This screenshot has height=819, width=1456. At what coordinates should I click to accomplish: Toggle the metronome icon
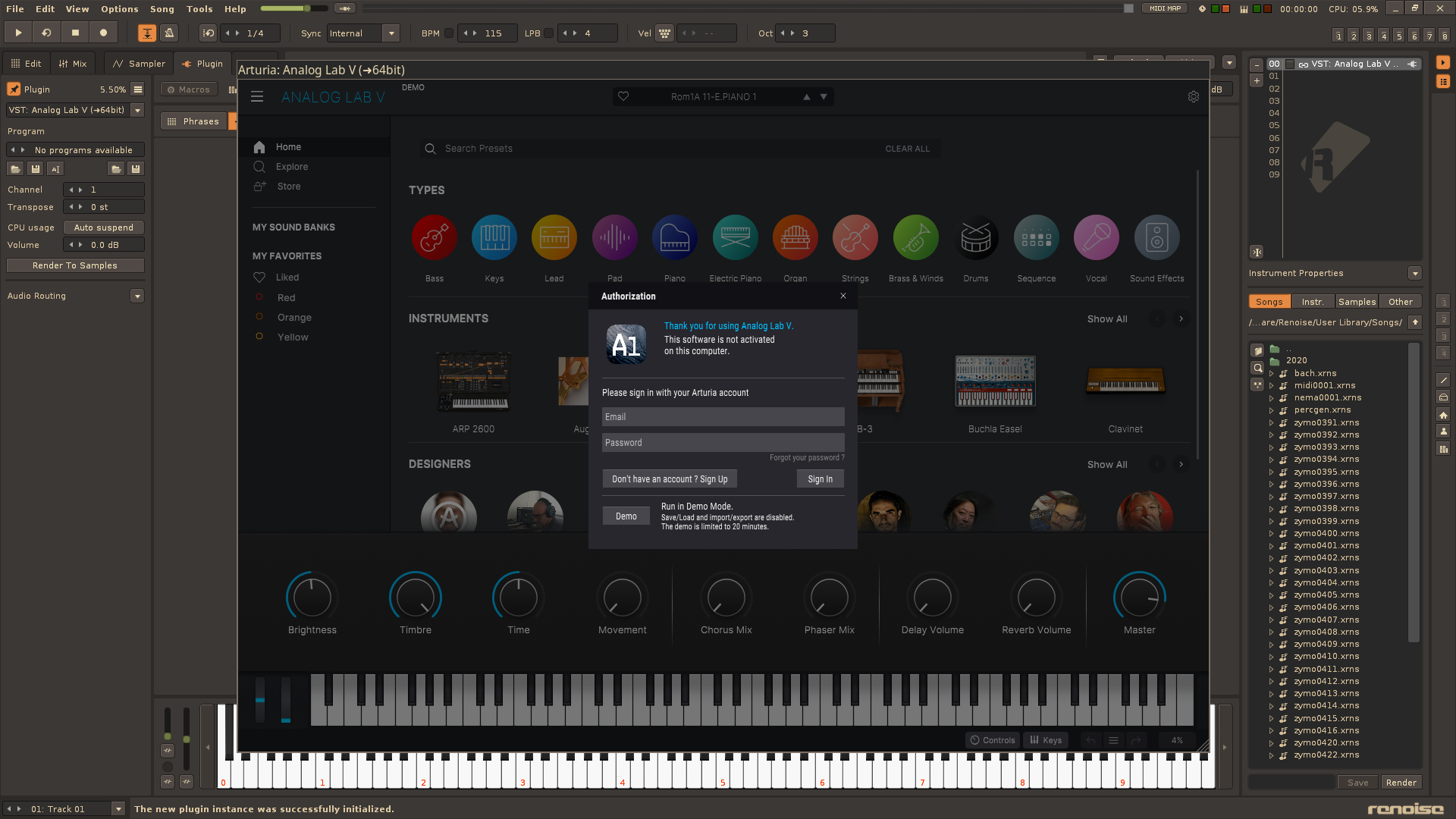click(169, 33)
